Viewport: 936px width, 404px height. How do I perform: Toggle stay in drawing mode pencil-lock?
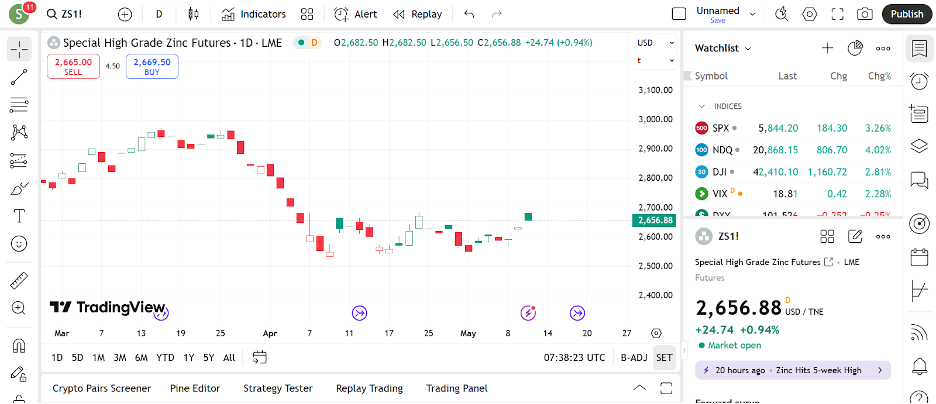pyautogui.click(x=19, y=374)
